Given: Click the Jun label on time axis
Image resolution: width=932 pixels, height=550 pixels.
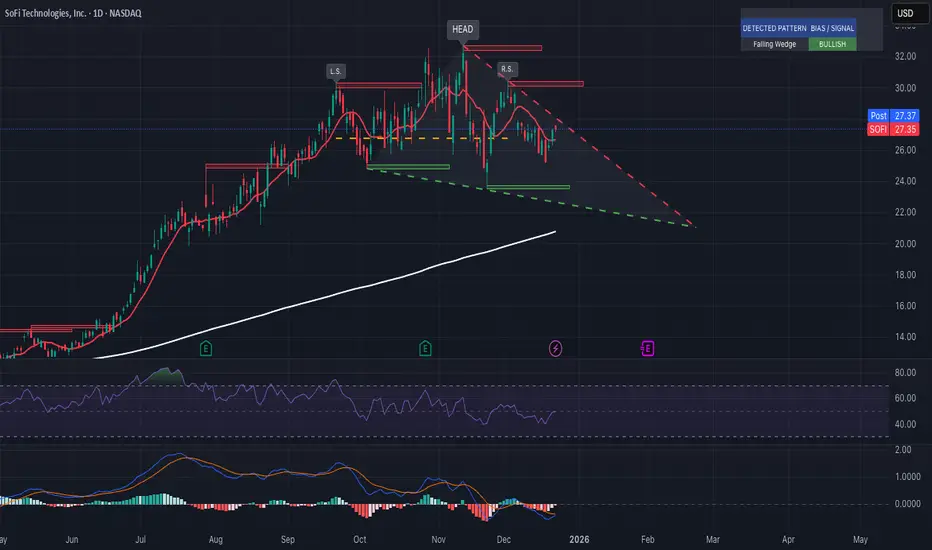Looking at the screenshot, I should pos(72,539).
